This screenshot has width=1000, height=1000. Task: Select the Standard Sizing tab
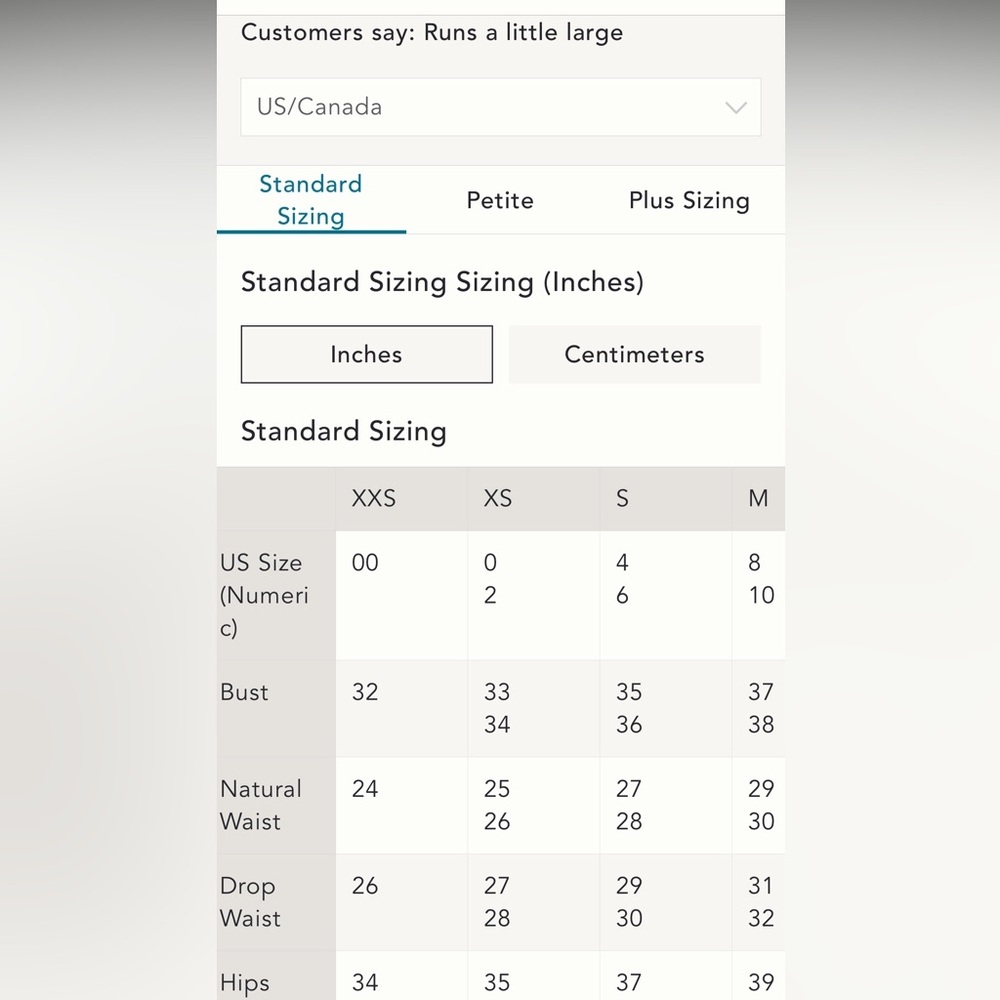311,200
